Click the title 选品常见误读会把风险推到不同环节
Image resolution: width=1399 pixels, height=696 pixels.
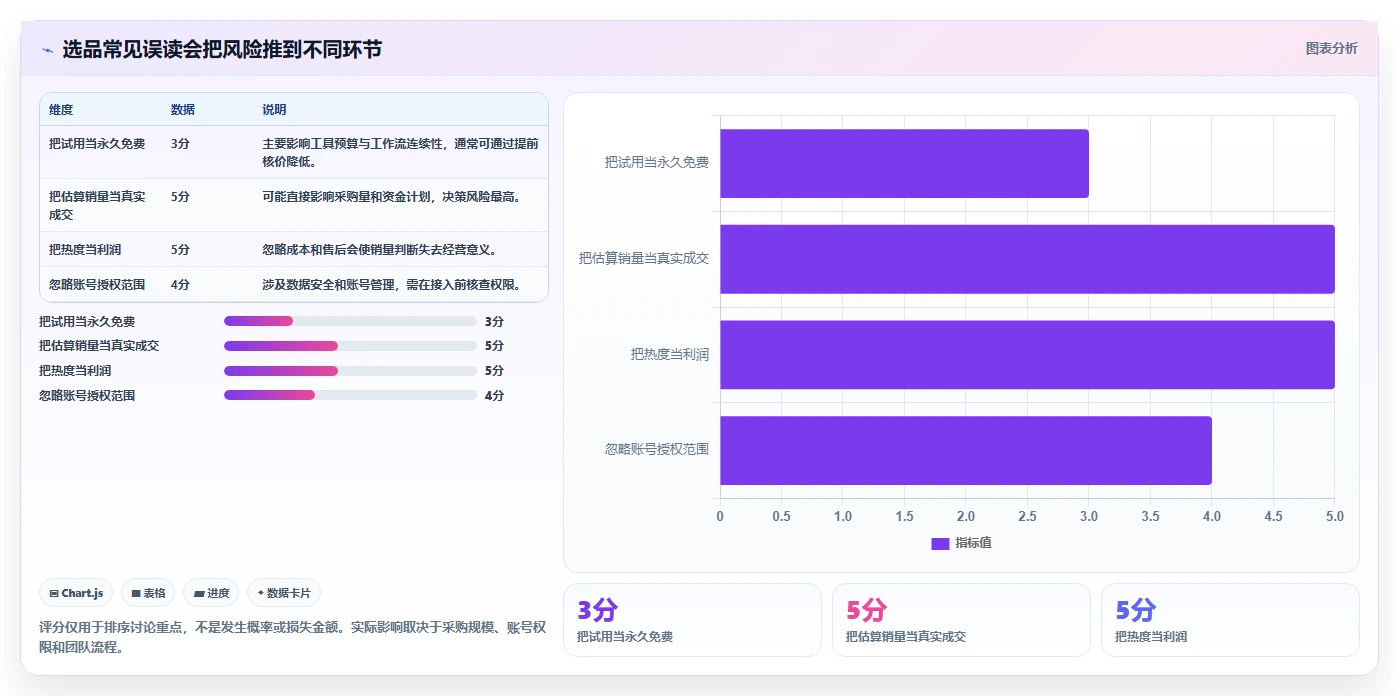click(x=222, y=49)
